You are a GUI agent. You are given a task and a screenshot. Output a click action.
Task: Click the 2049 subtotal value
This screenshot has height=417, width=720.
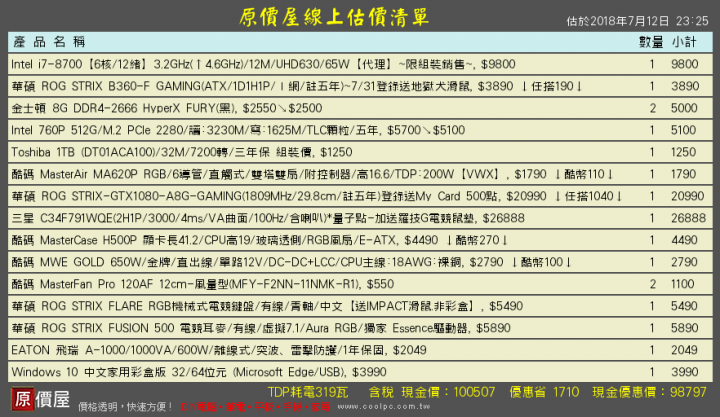(x=685, y=350)
